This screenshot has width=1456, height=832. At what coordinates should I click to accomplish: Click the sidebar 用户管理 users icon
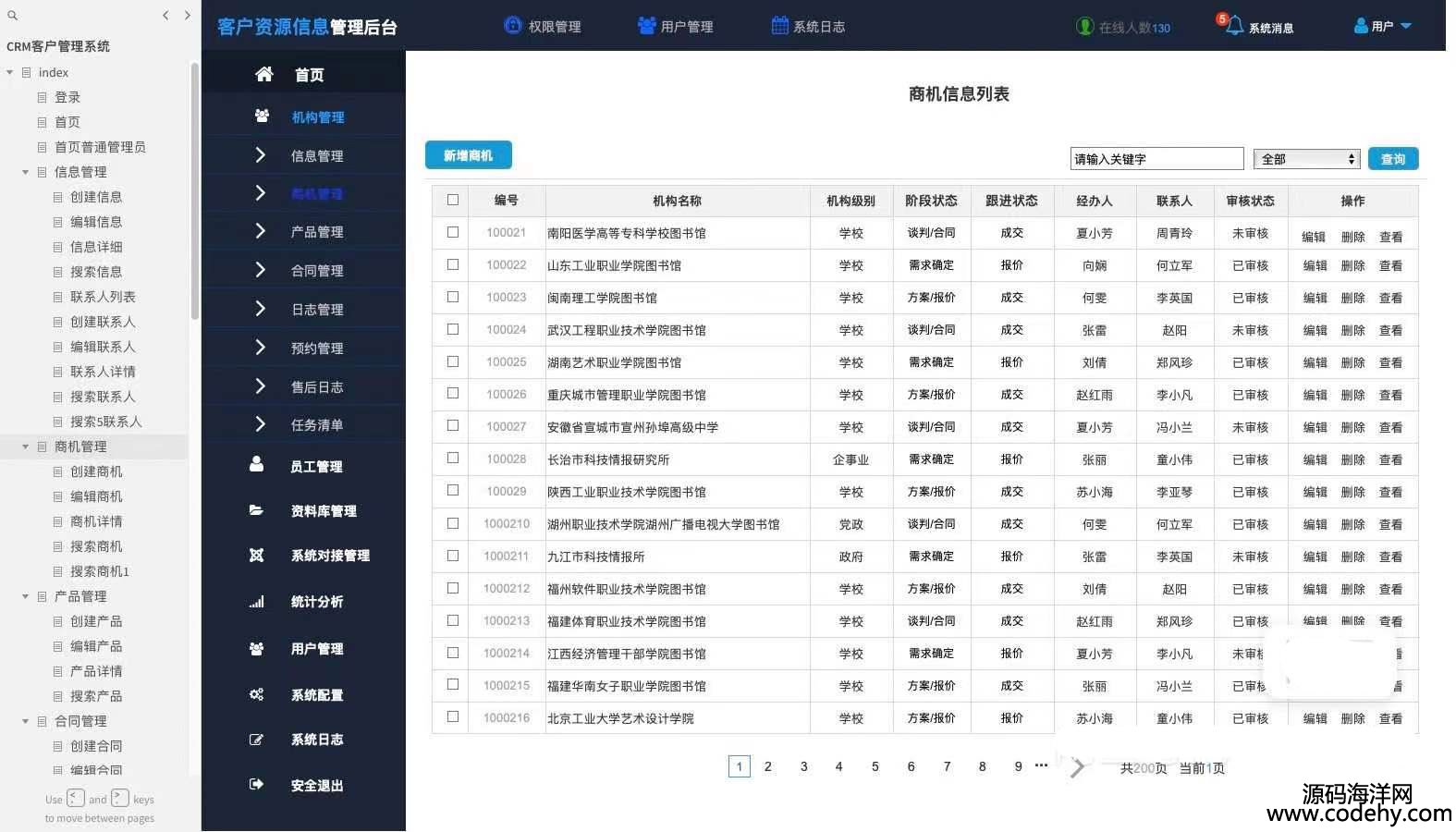(256, 649)
